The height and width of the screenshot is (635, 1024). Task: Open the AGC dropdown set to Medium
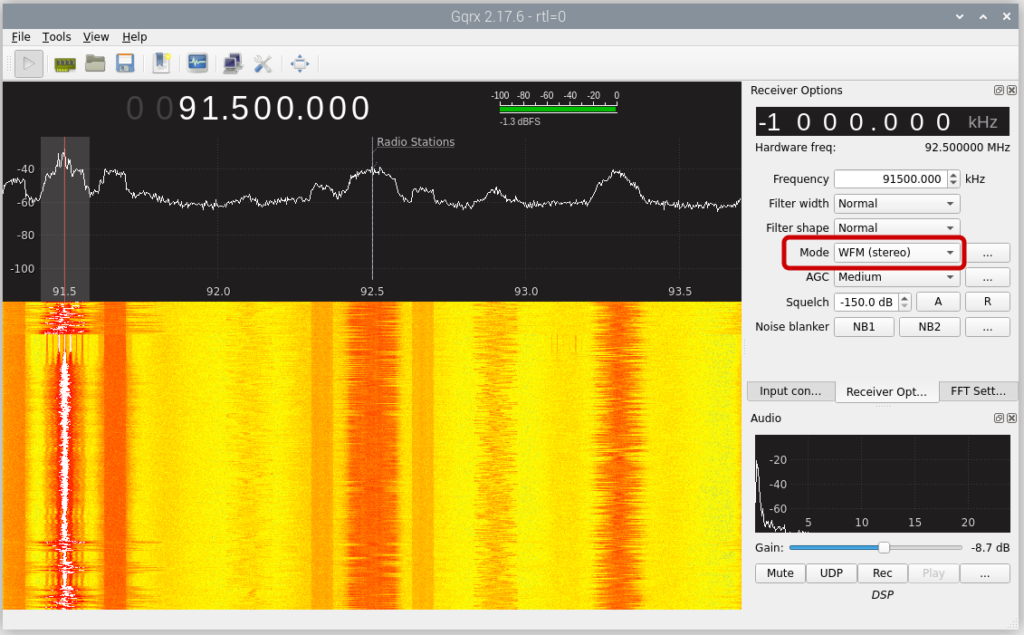tap(896, 277)
